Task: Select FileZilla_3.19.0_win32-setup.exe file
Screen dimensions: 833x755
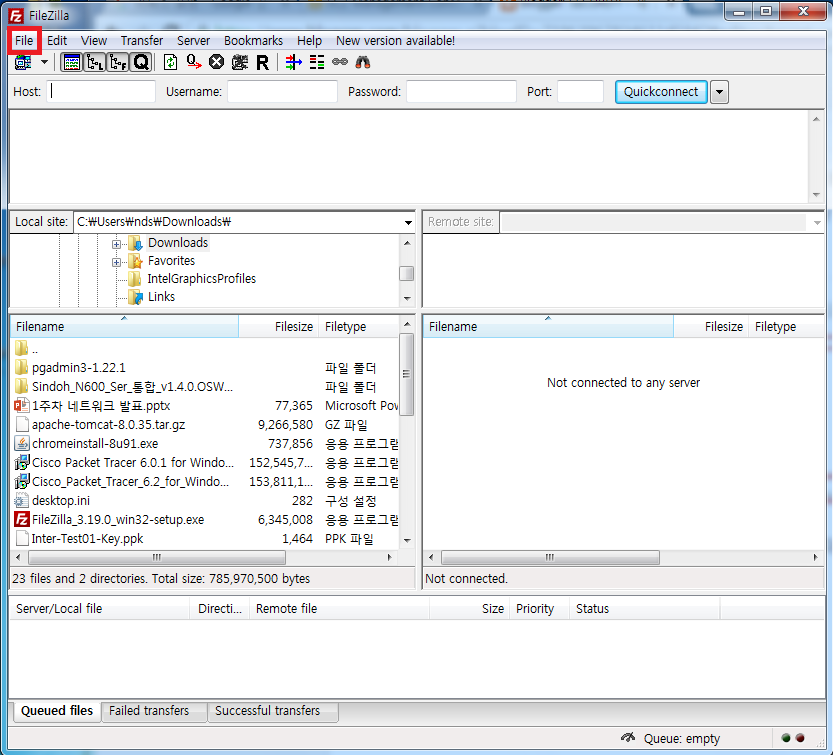Action: (118, 520)
